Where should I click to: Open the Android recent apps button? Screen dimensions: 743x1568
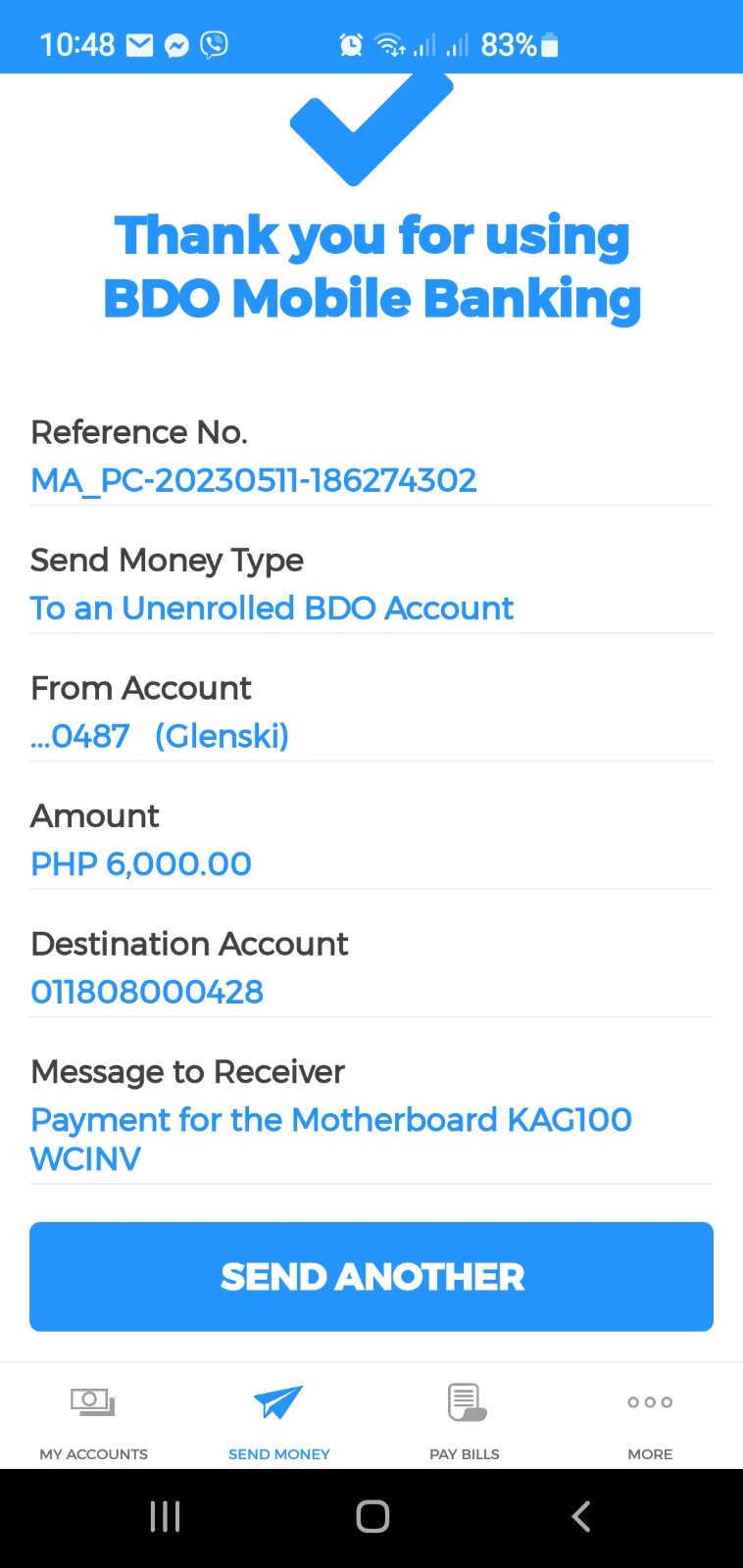(x=165, y=1516)
